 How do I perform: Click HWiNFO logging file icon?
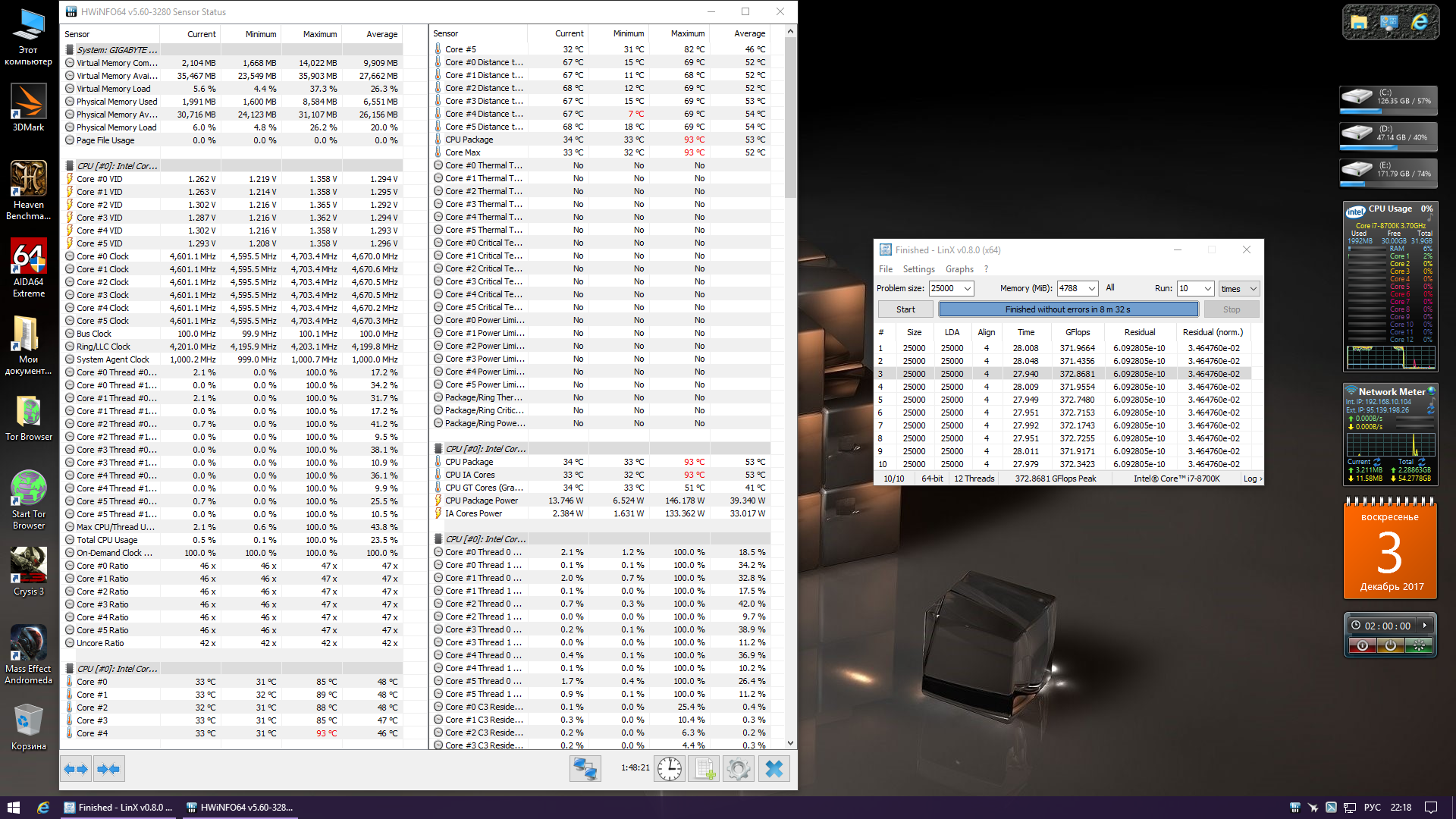(704, 769)
